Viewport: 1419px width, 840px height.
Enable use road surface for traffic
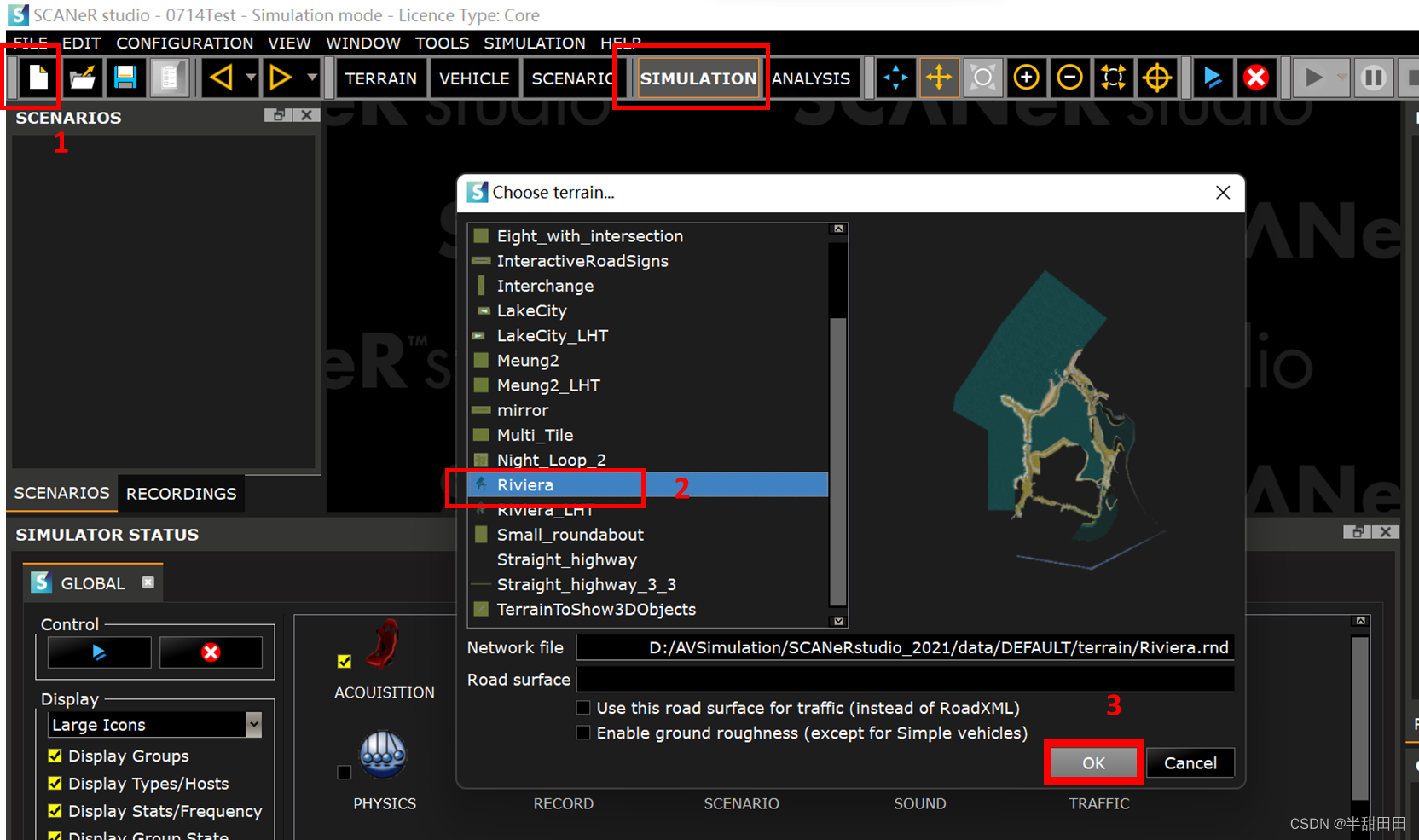point(583,708)
